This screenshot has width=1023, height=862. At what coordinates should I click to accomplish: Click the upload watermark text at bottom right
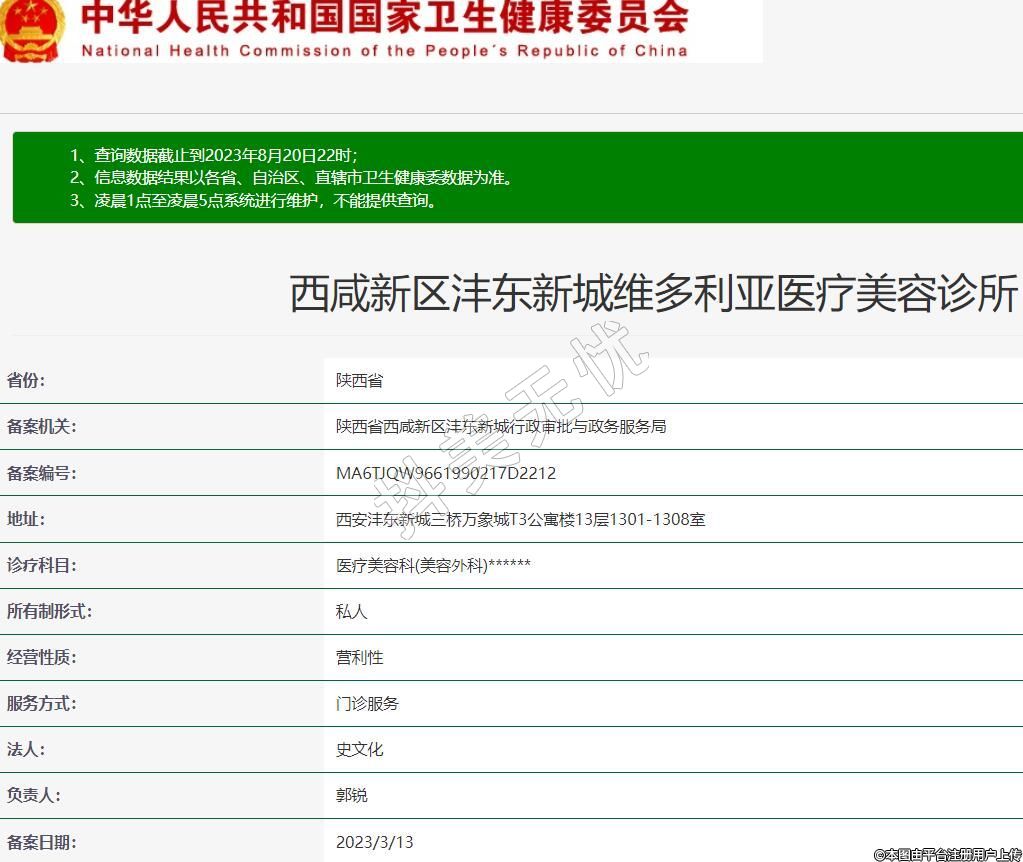[x=947, y=854]
